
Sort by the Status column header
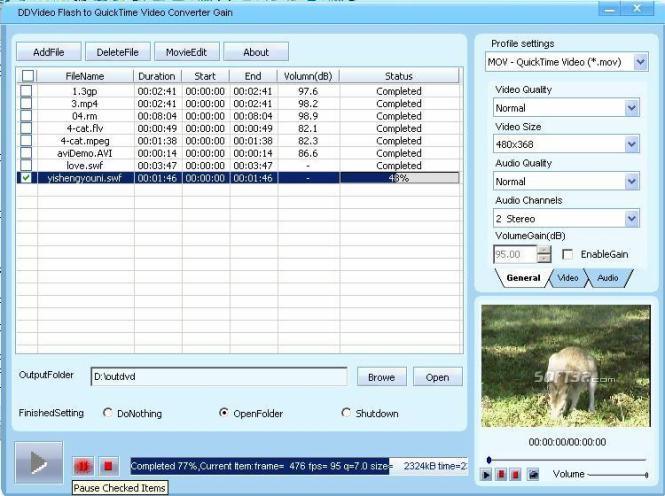point(399,76)
